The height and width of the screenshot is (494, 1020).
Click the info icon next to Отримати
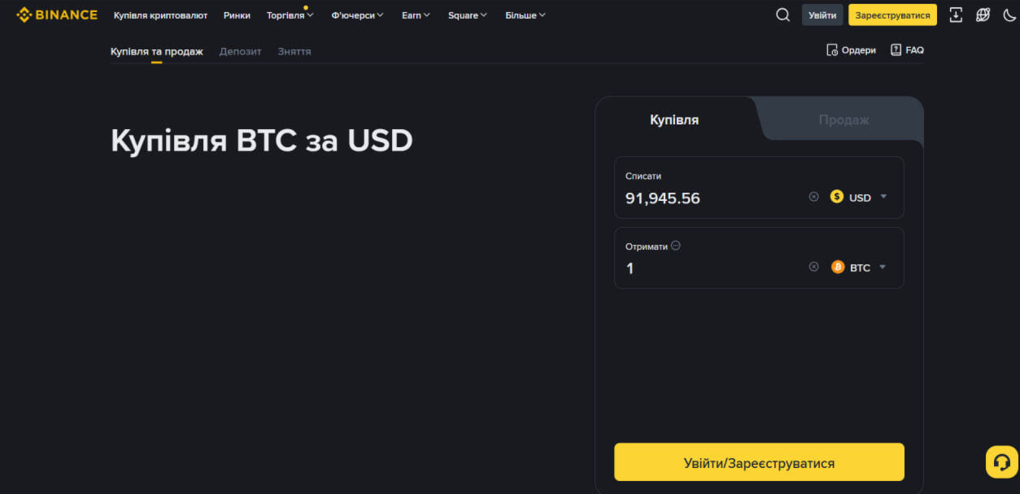tap(676, 246)
